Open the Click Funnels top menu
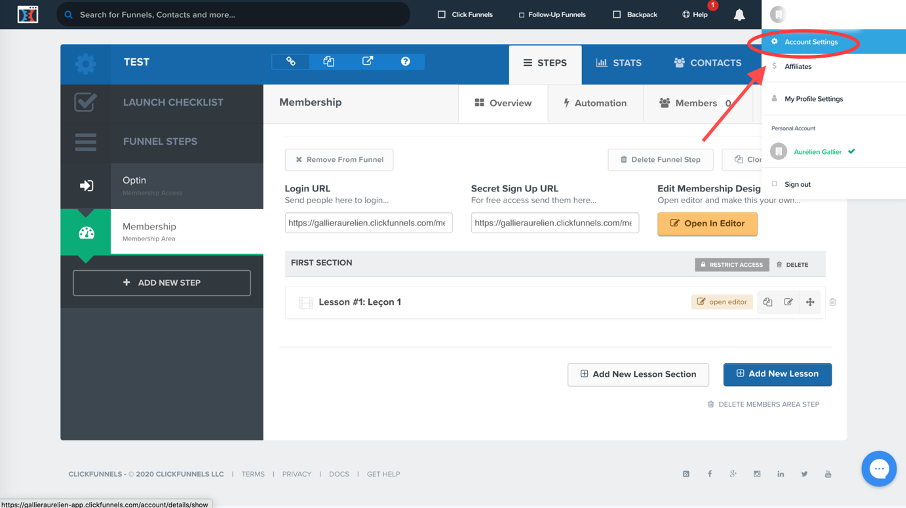This screenshot has height=508, width=906. pos(465,14)
